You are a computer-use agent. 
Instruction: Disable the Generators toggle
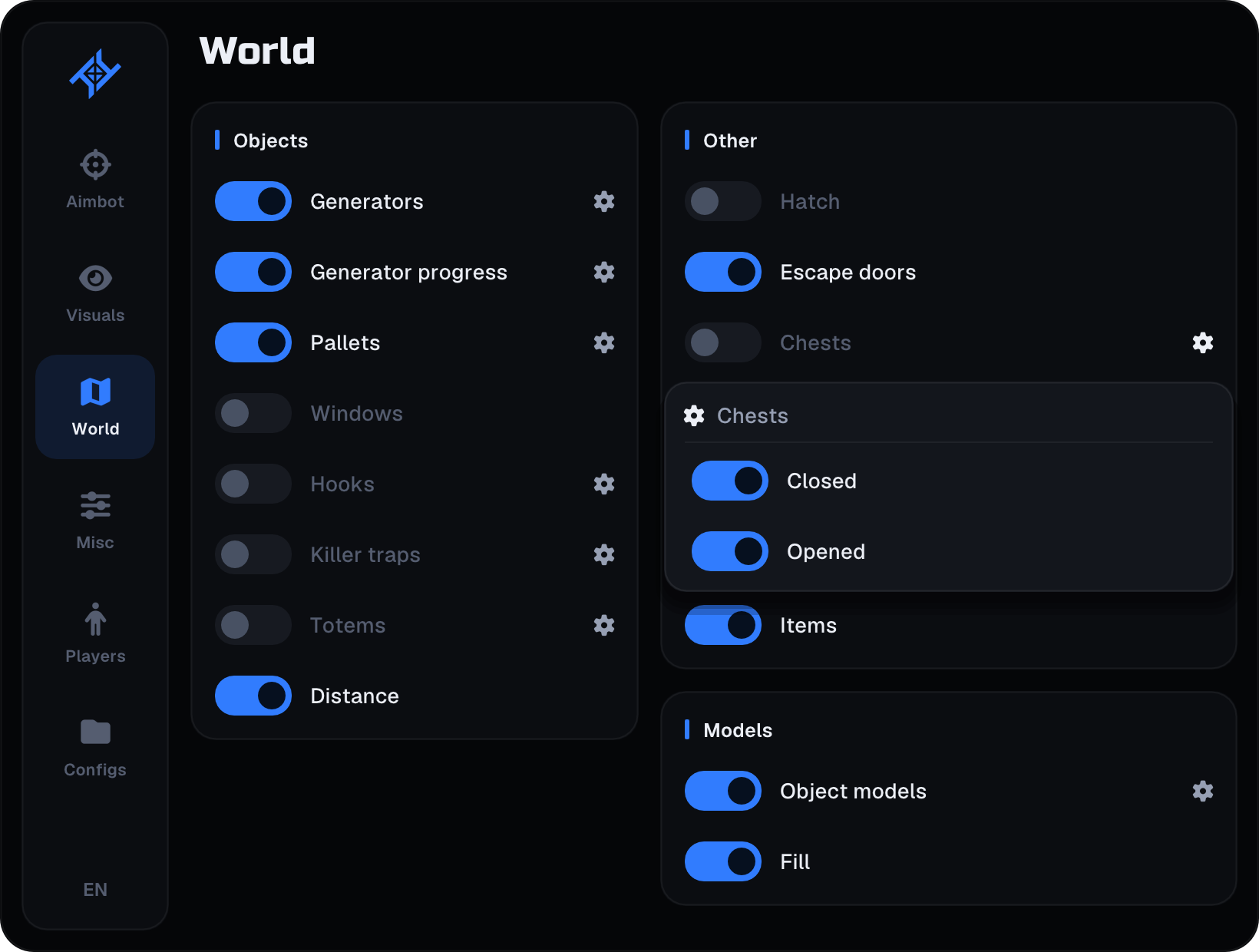(x=253, y=201)
